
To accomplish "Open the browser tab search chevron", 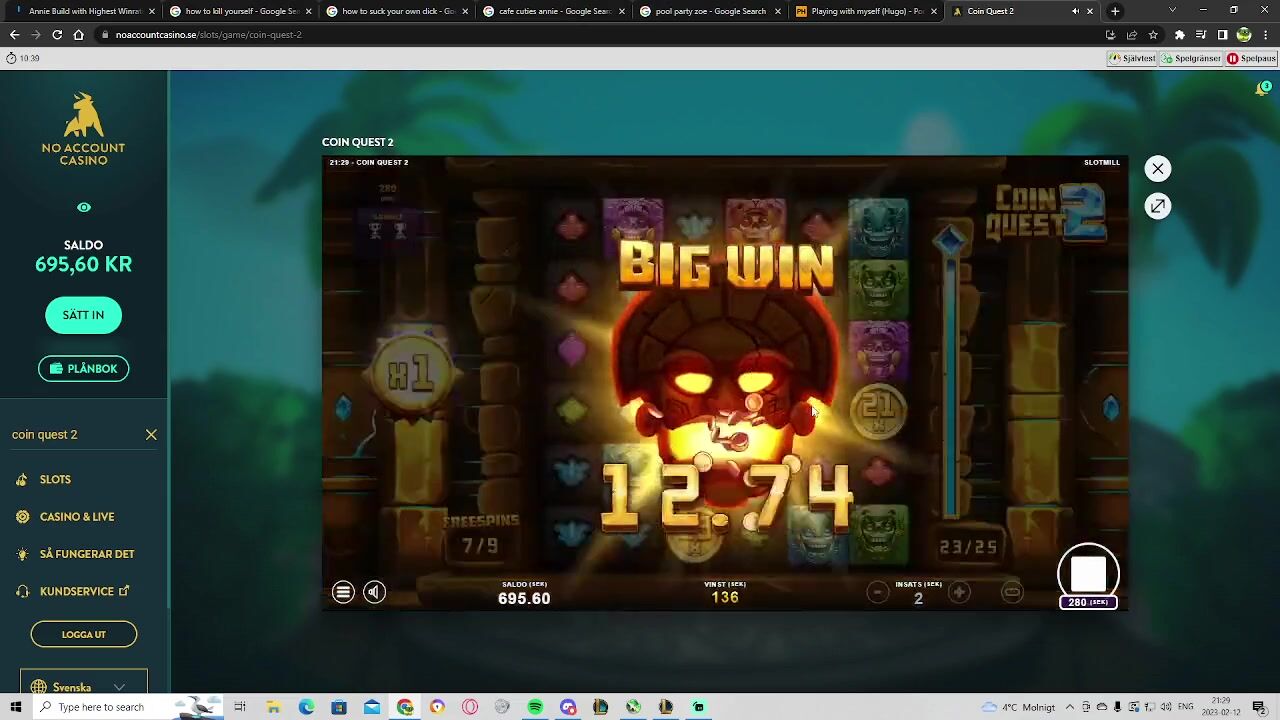I will point(1172,11).
